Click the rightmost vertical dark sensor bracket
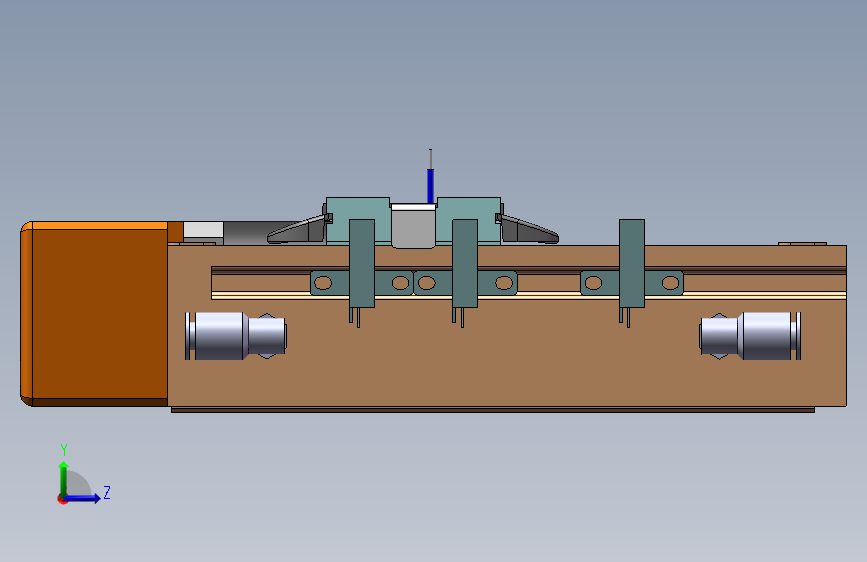The height and width of the screenshot is (562, 867). pyautogui.click(x=631, y=263)
